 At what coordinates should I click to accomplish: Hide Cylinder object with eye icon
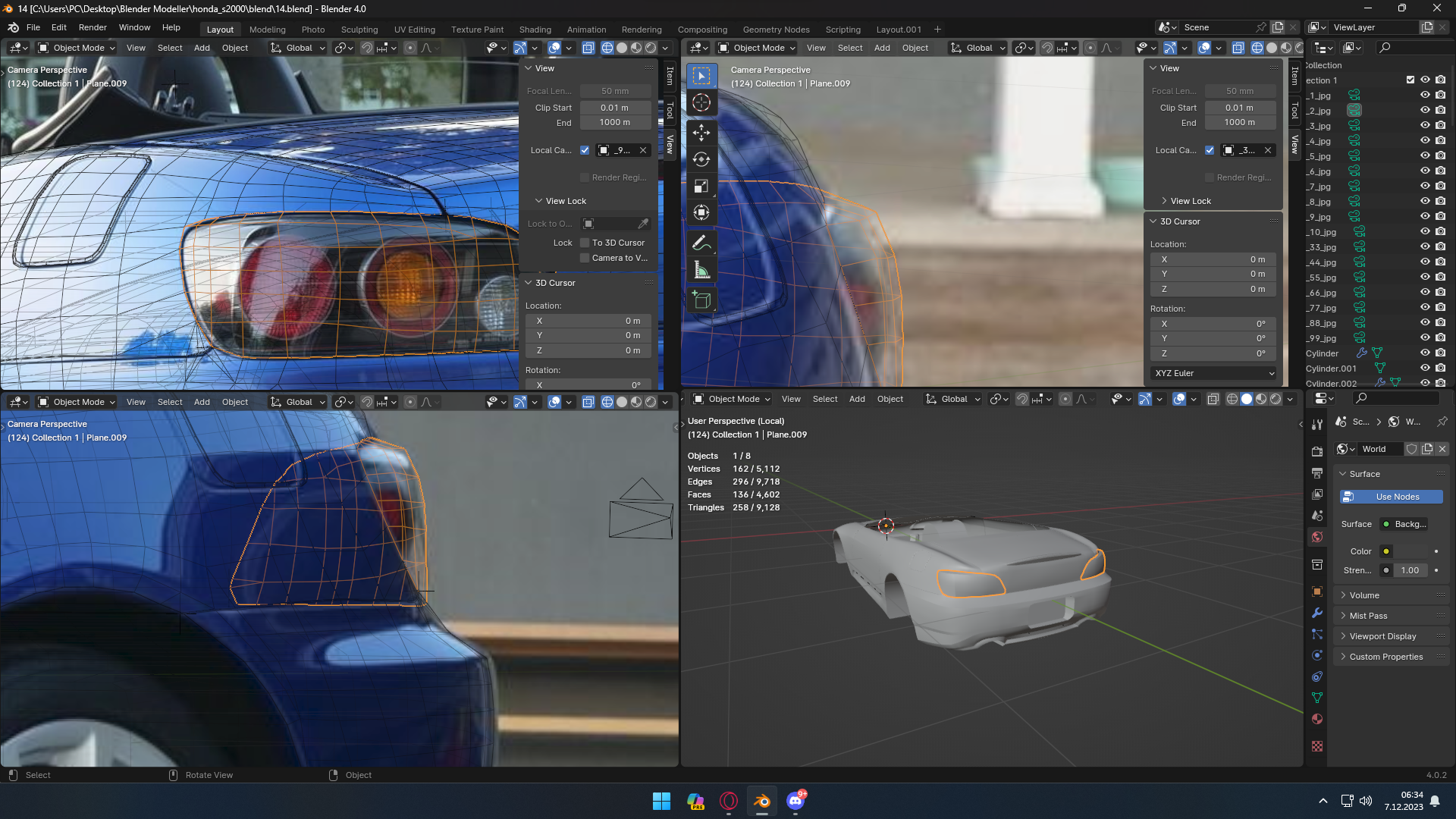[x=1425, y=353]
